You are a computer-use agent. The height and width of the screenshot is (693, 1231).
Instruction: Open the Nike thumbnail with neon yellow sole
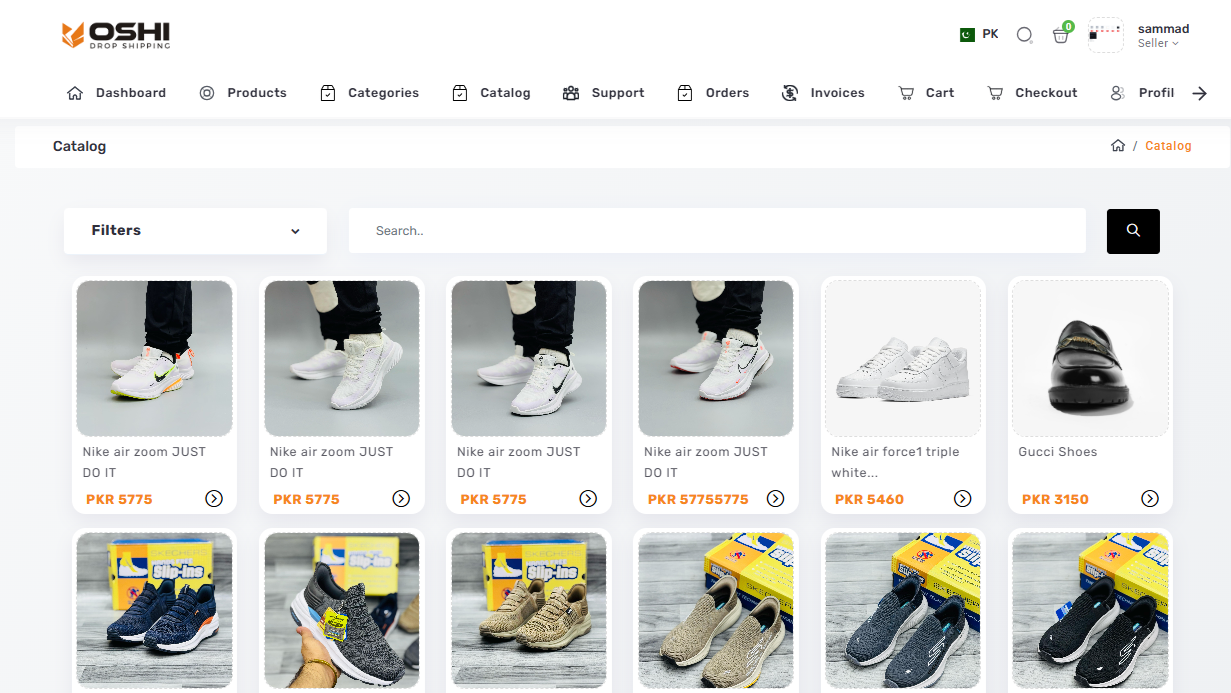click(155, 358)
